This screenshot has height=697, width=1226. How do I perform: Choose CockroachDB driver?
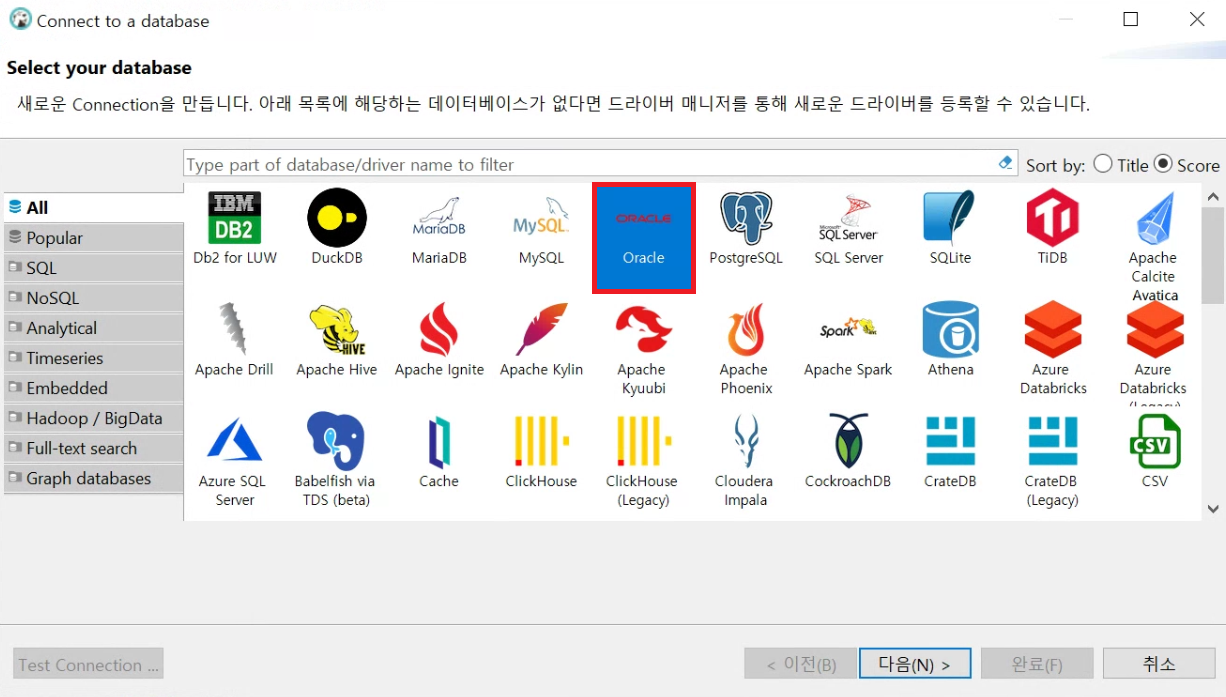[x=848, y=452]
